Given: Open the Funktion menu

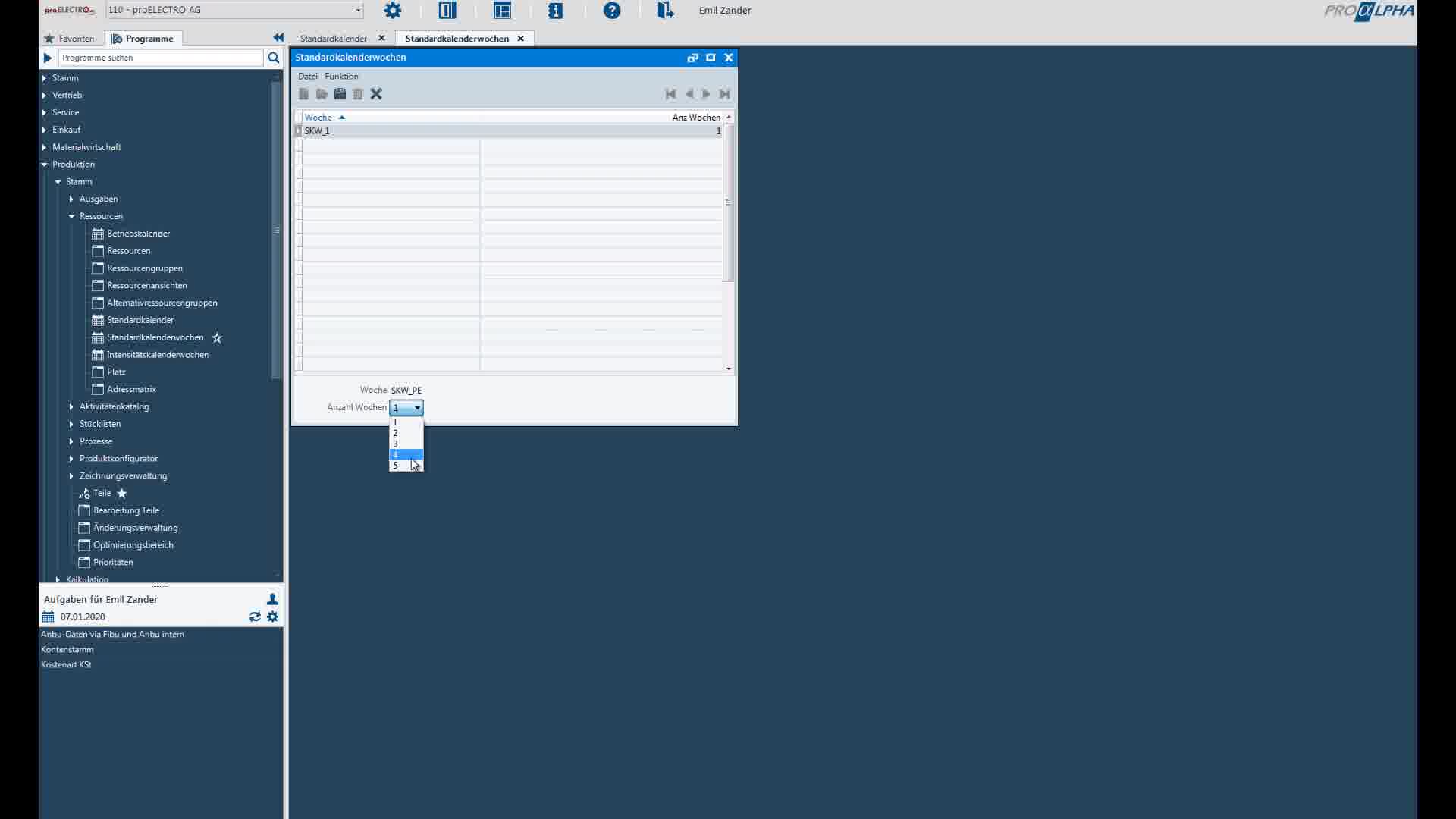Looking at the screenshot, I should [341, 77].
